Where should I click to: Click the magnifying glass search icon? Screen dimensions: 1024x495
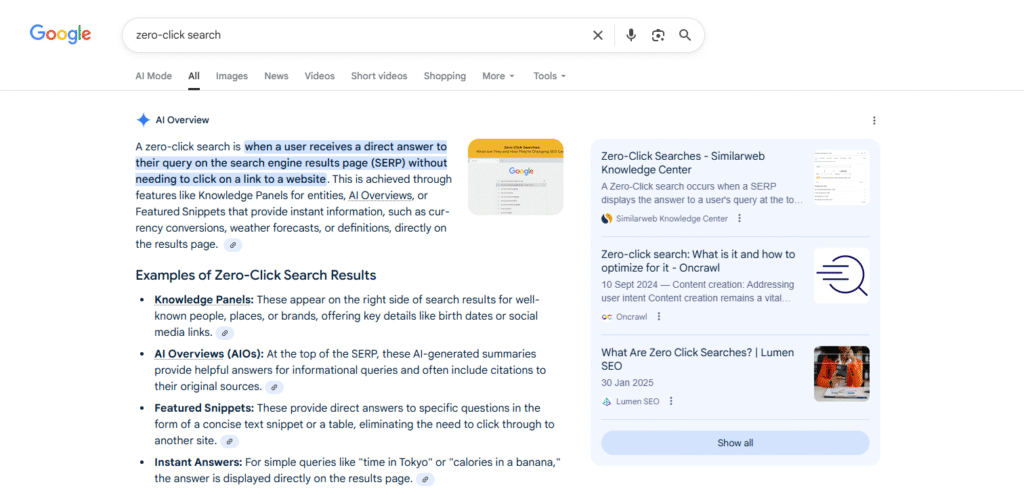point(684,35)
